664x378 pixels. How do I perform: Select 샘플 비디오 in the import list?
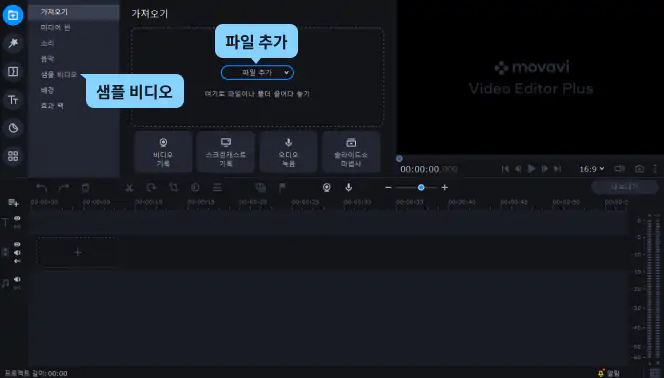pos(58,74)
